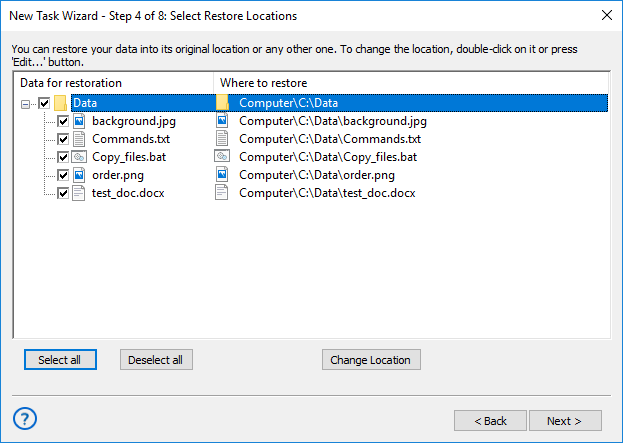This screenshot has width=623, height=443.
Task: Toggle the test_doc.docx checkbox
Action: [x=63, y=193]
